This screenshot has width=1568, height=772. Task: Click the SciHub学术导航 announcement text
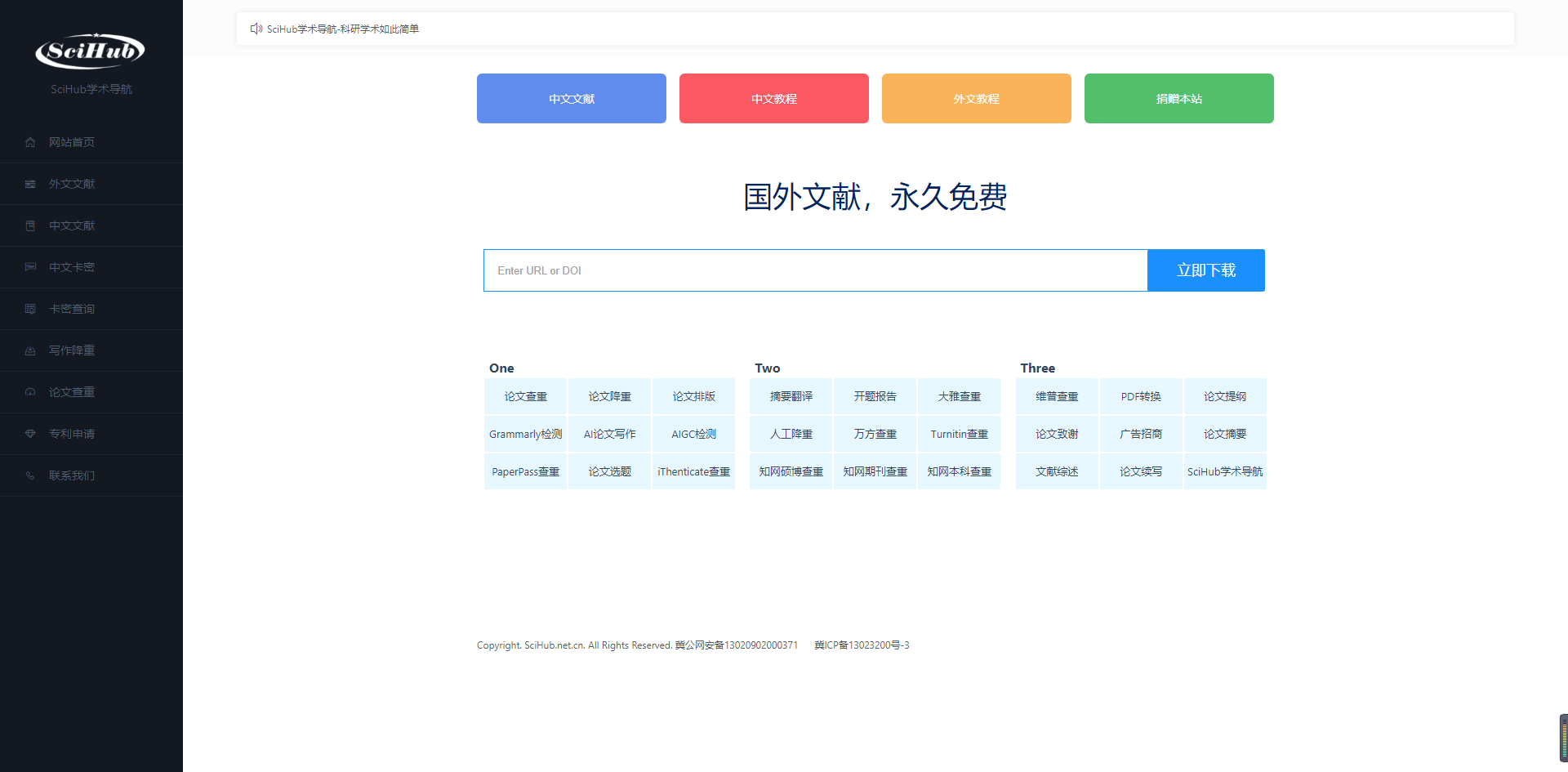[343, 29]
